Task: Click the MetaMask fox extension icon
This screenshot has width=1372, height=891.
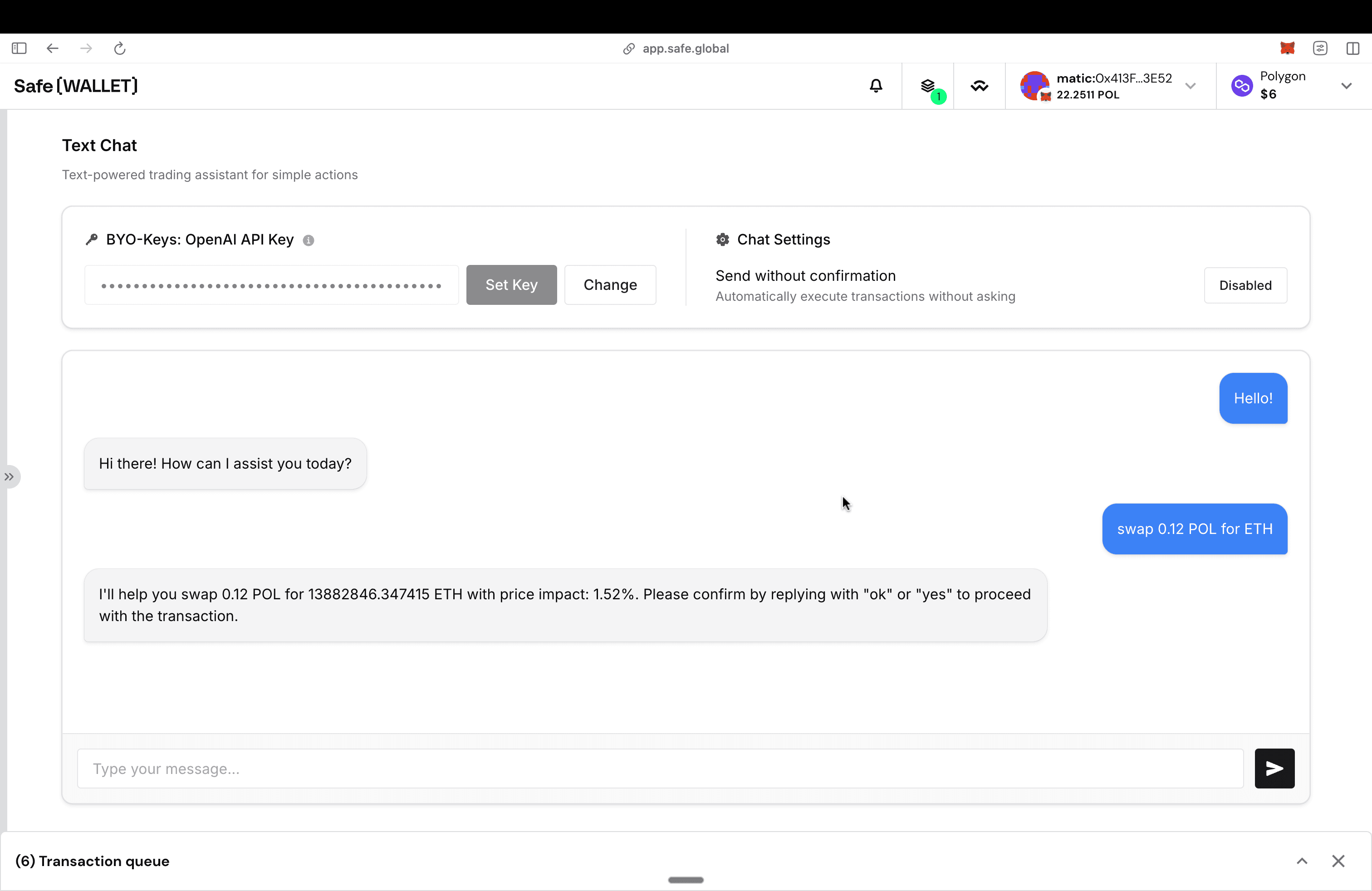Action: tap(1287, 49)
